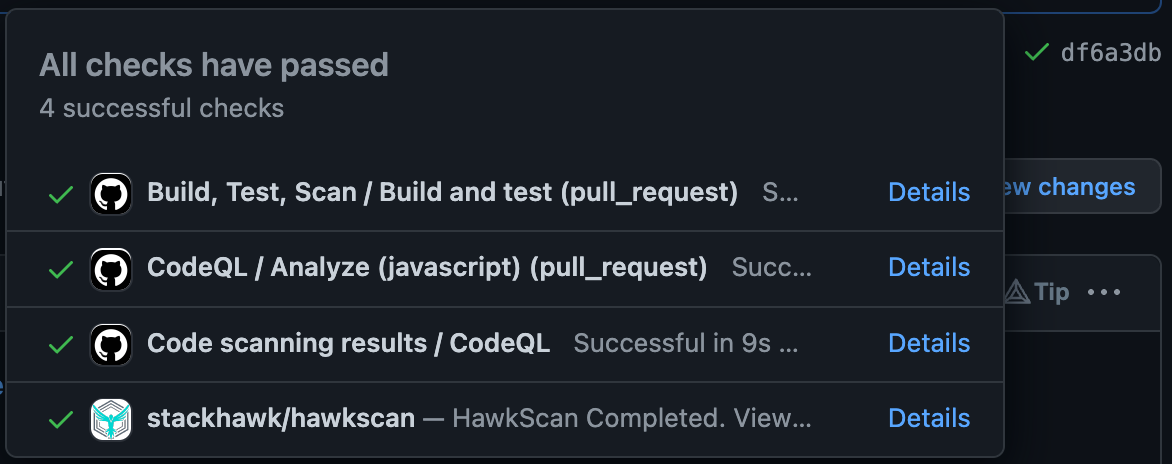Click the StackHawk hawkscan logo icon

coord(111,419)
